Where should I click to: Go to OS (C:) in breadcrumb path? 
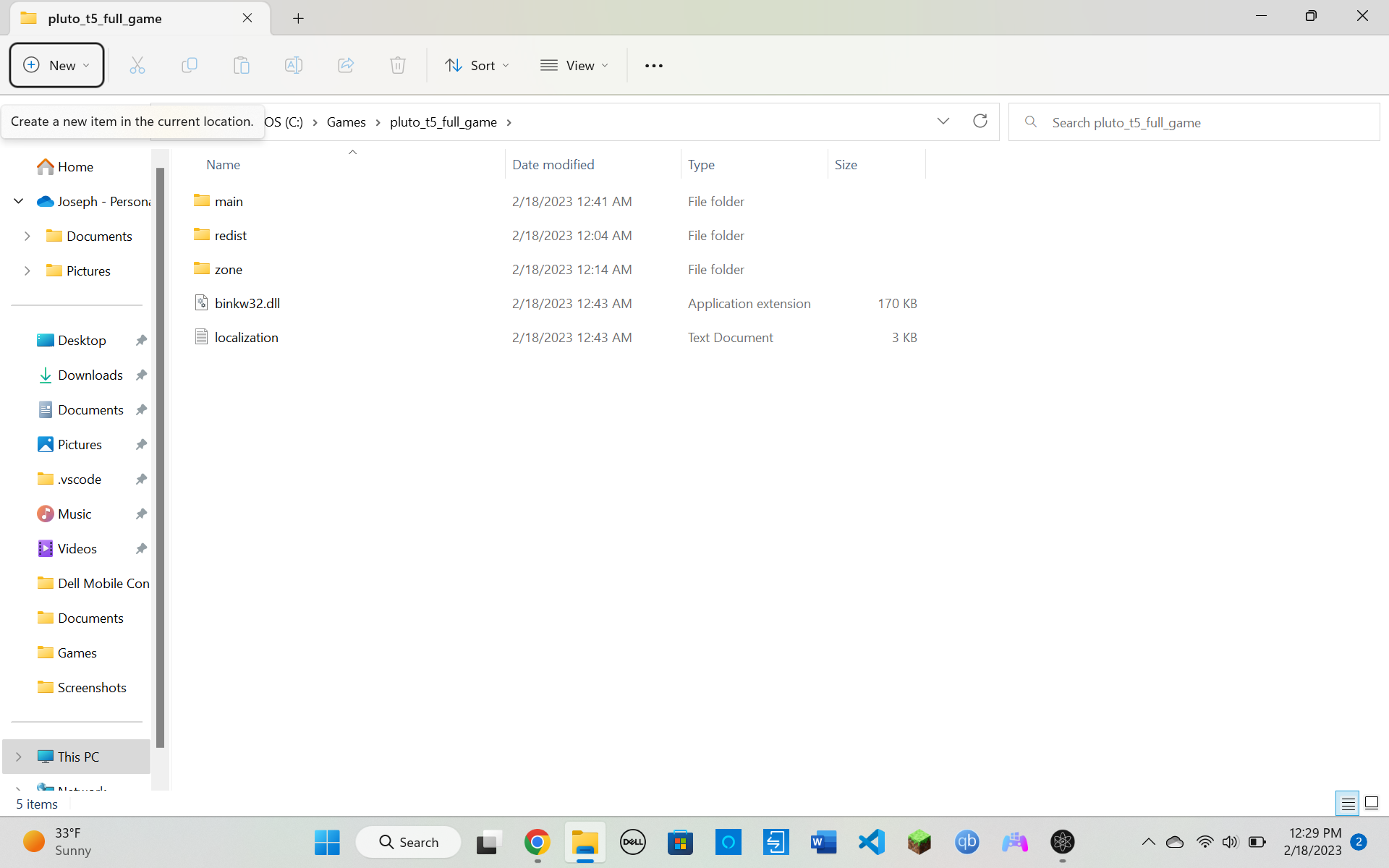click(x=284, y=122)
